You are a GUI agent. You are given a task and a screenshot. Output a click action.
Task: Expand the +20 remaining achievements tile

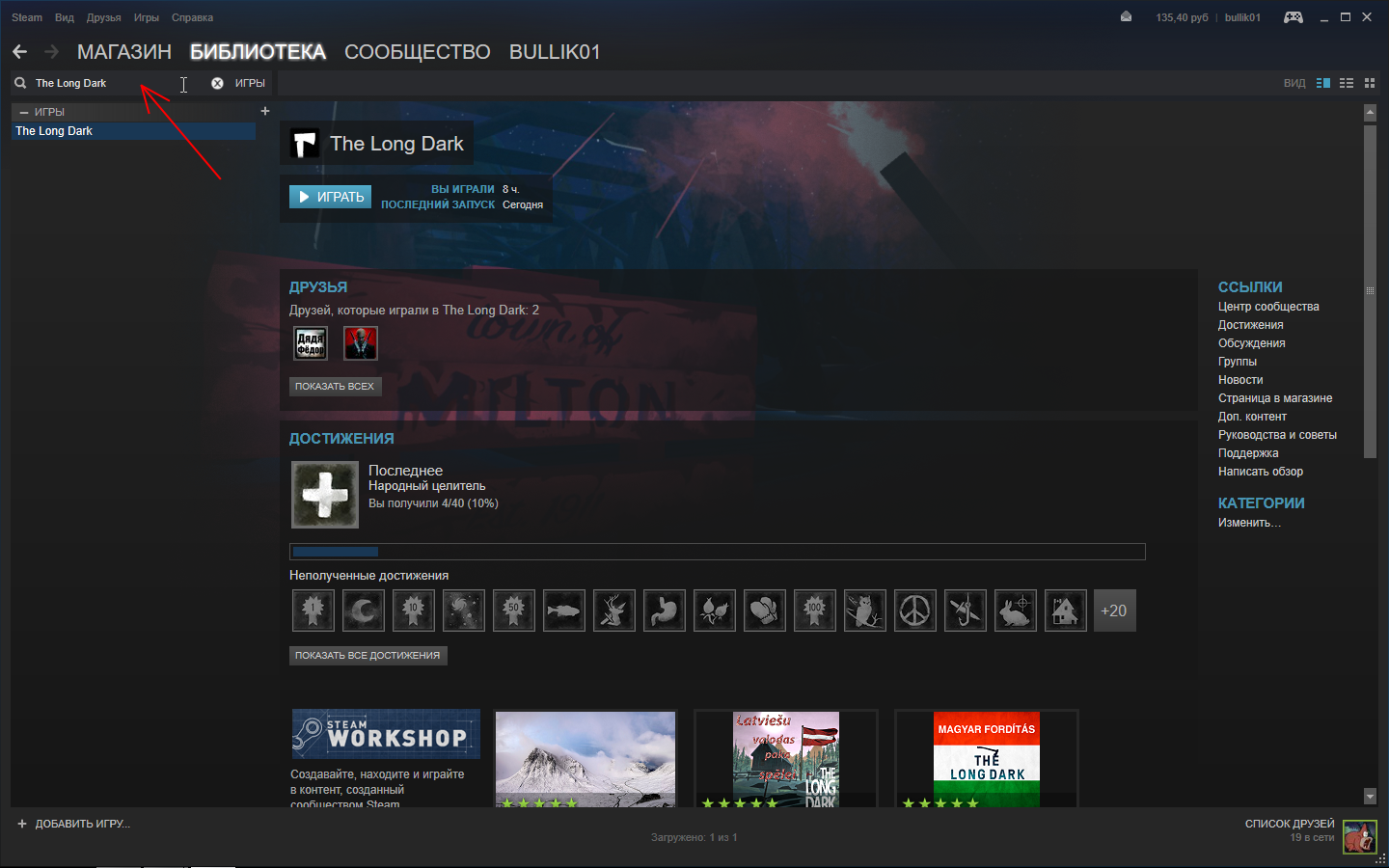[1115, 610]
